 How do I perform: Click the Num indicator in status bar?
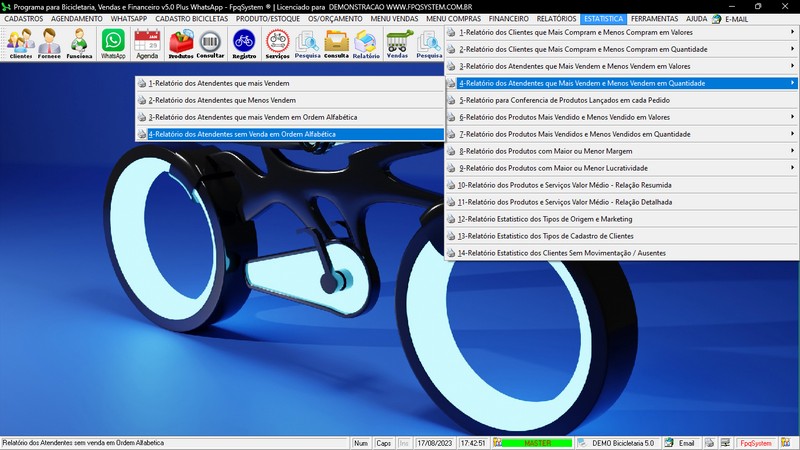tap(361, 443)
